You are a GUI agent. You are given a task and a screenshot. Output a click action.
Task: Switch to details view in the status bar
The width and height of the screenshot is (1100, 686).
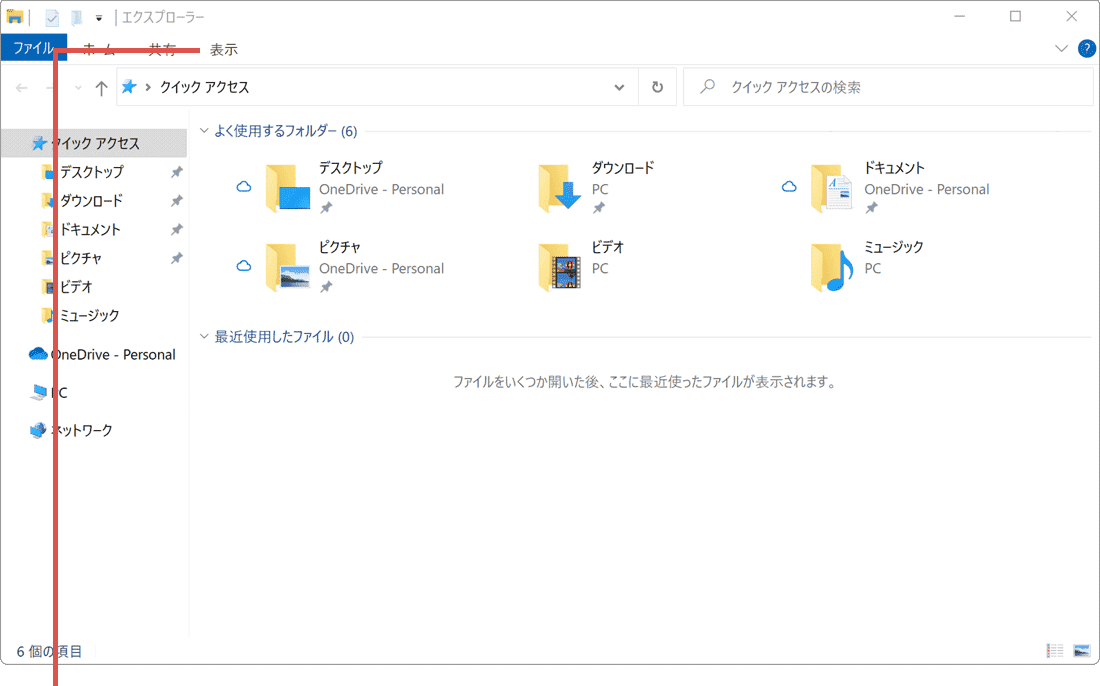[1054, 651]
